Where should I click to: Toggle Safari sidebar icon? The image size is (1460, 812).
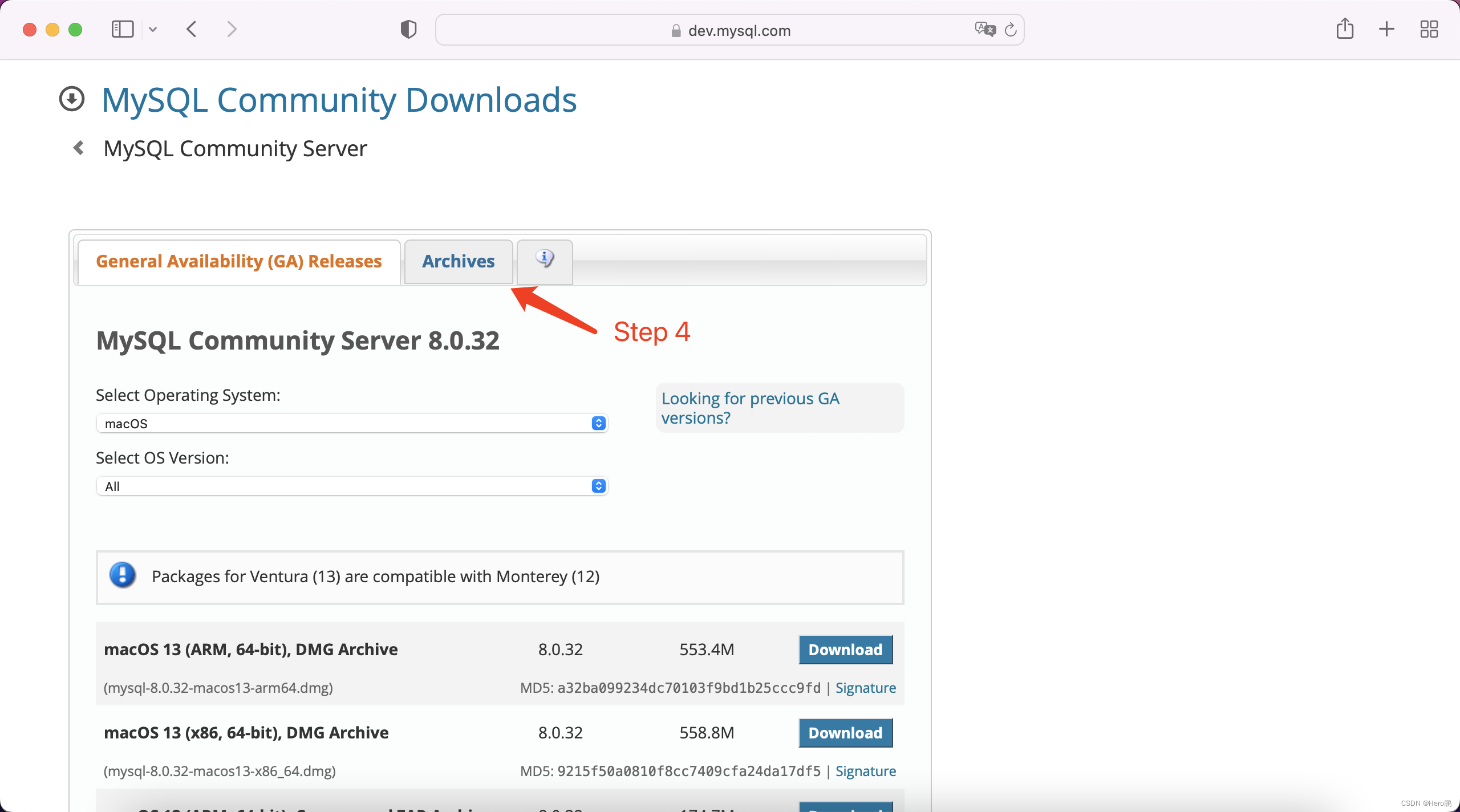(x=123, y=29)
